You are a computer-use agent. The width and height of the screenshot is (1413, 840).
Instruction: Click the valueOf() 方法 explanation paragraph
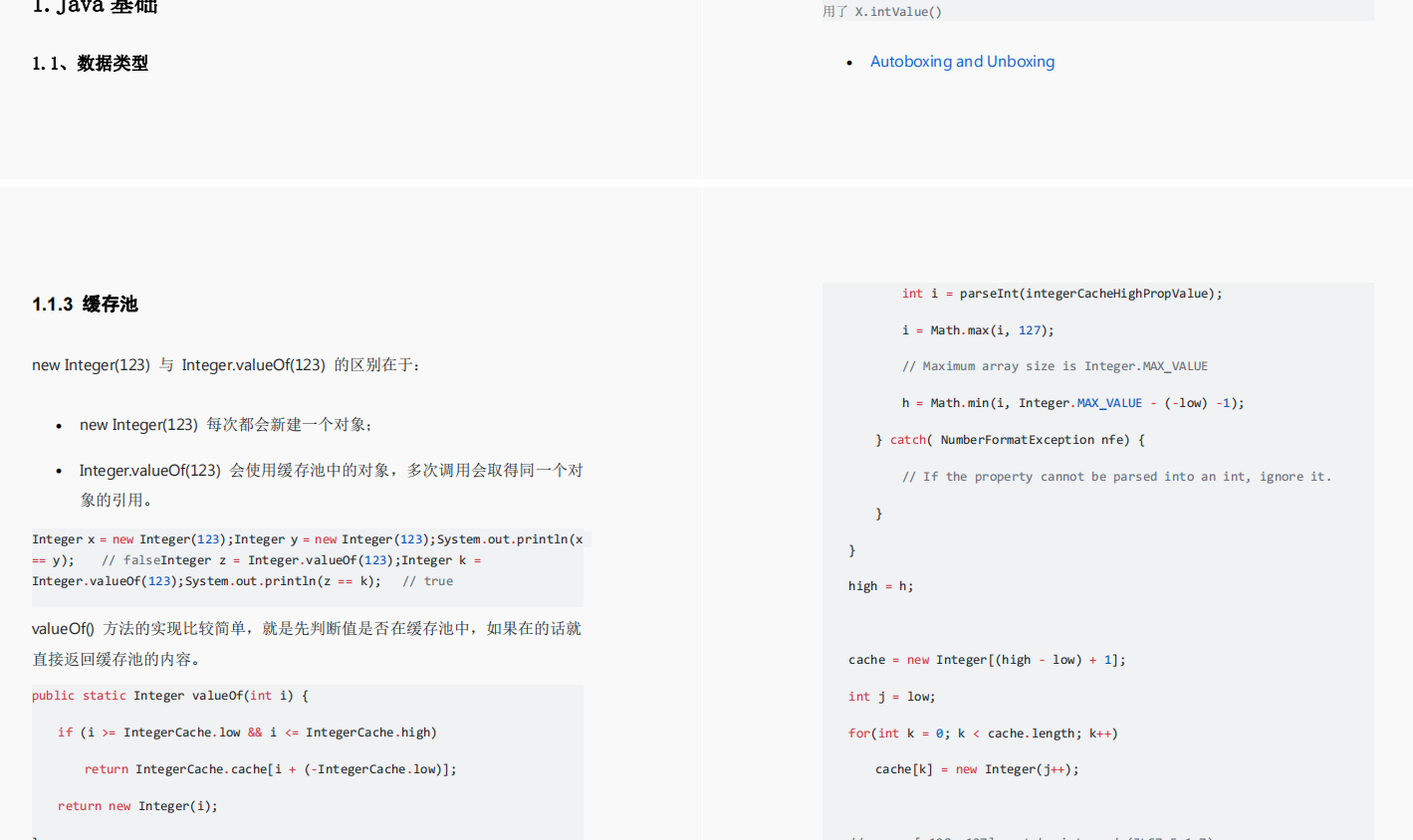[306, 629]
